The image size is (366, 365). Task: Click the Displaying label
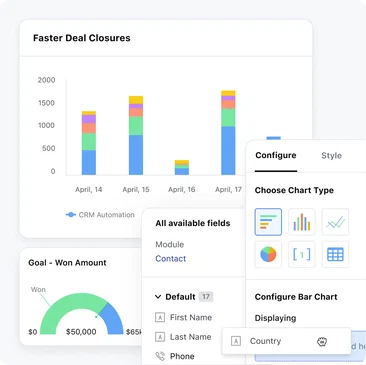[x=275, y=318]
